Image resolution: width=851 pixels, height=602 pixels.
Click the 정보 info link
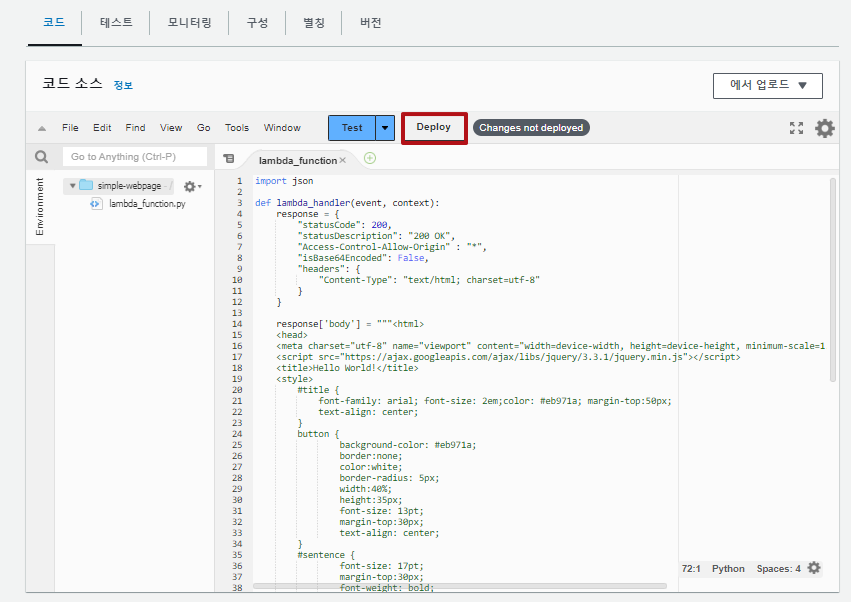tap(123, 85)
